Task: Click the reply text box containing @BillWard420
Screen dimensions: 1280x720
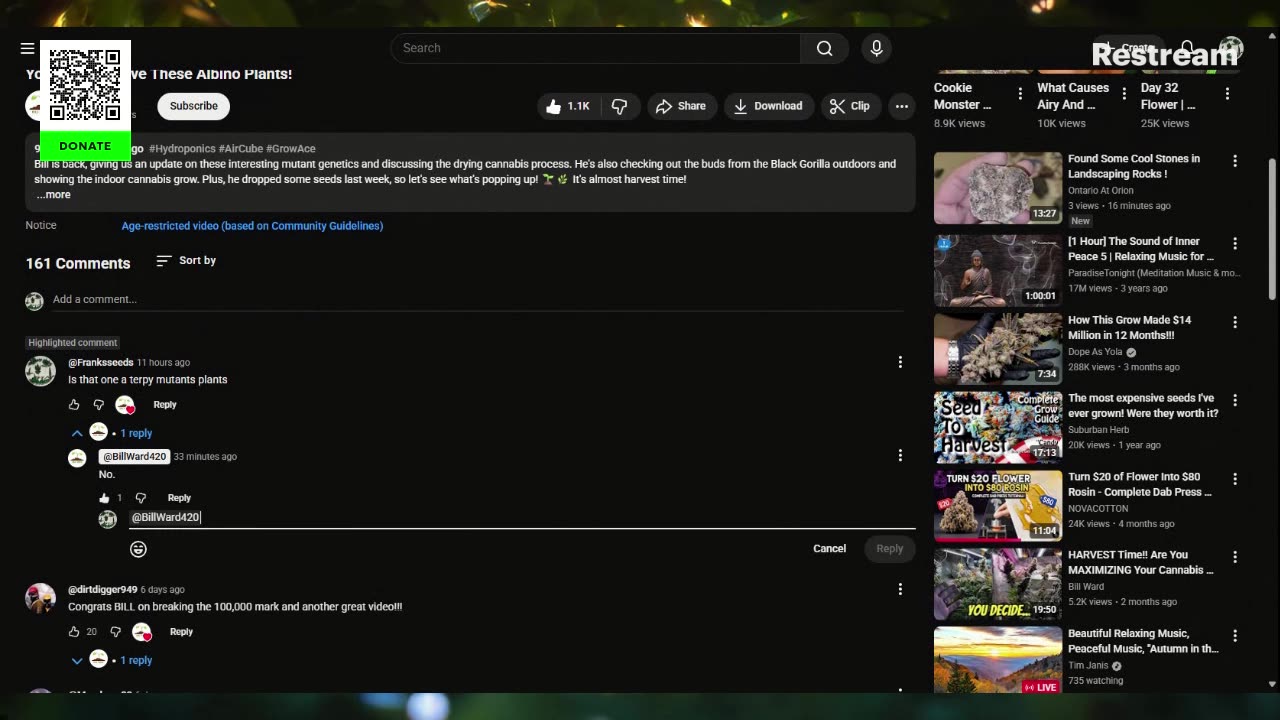Action: click(522, 518)
